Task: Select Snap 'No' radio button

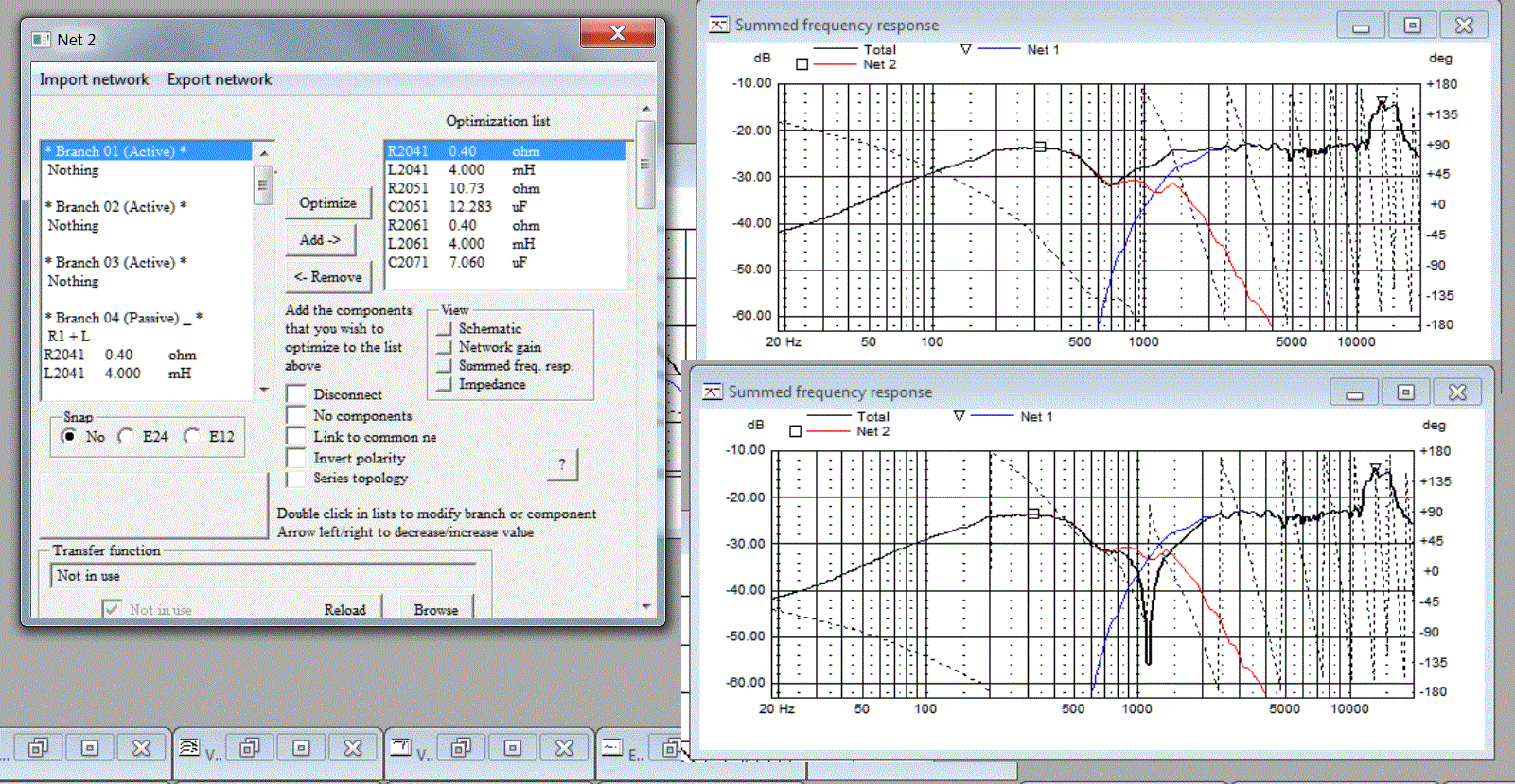Action: (69, 436)
